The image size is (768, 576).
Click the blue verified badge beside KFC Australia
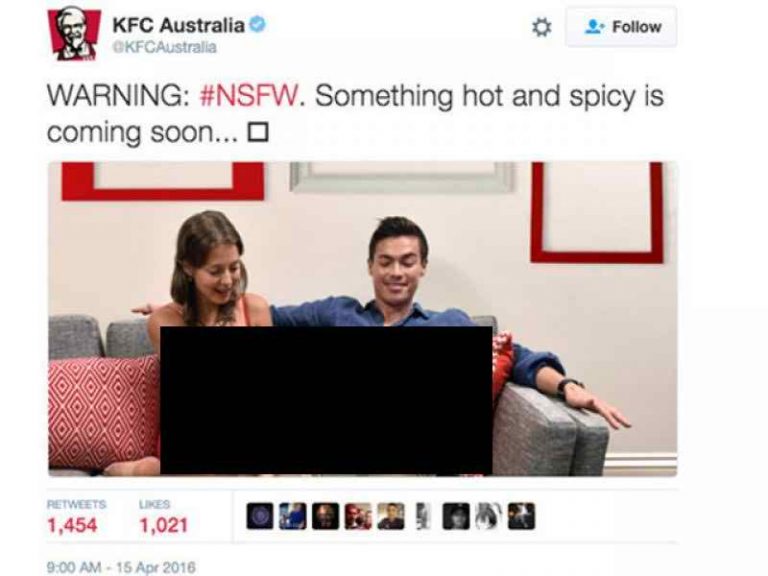tap(258, 24)
